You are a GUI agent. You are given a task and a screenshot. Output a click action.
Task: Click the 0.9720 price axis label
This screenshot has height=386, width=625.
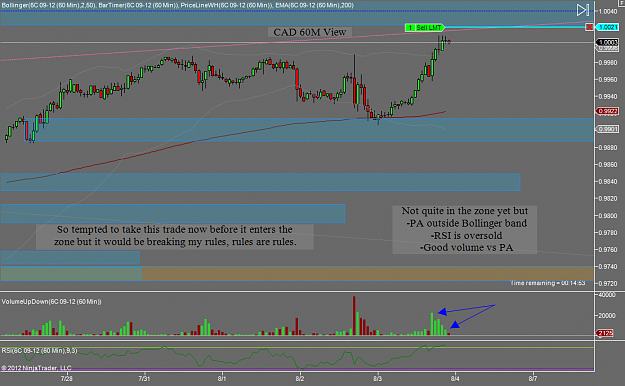coord(608,284)
